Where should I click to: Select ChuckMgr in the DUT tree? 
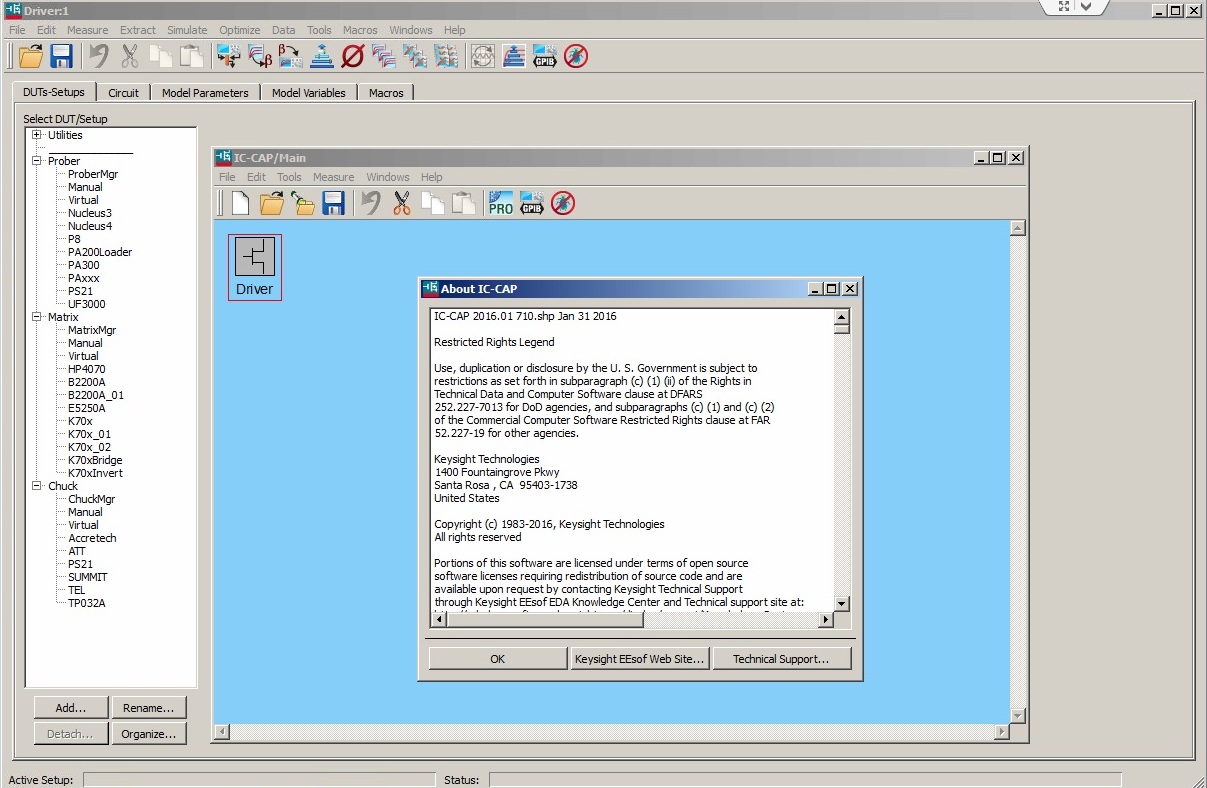pos(92,499)
